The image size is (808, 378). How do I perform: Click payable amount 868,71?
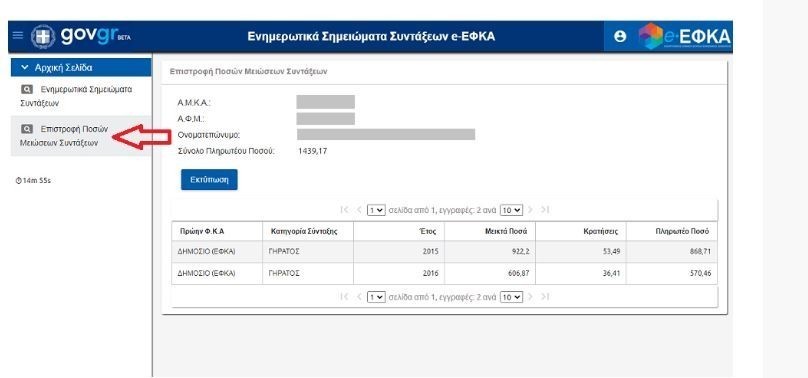click(x=700, y=252)
